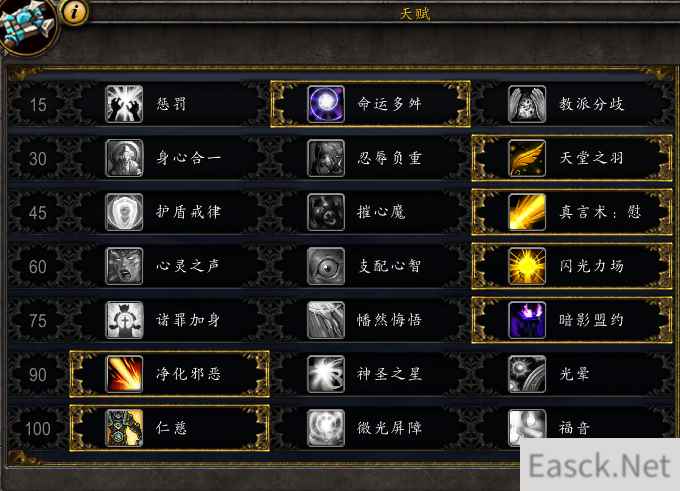Choose the 天堂之羽 golden feather icon

[x=527, y=158]
